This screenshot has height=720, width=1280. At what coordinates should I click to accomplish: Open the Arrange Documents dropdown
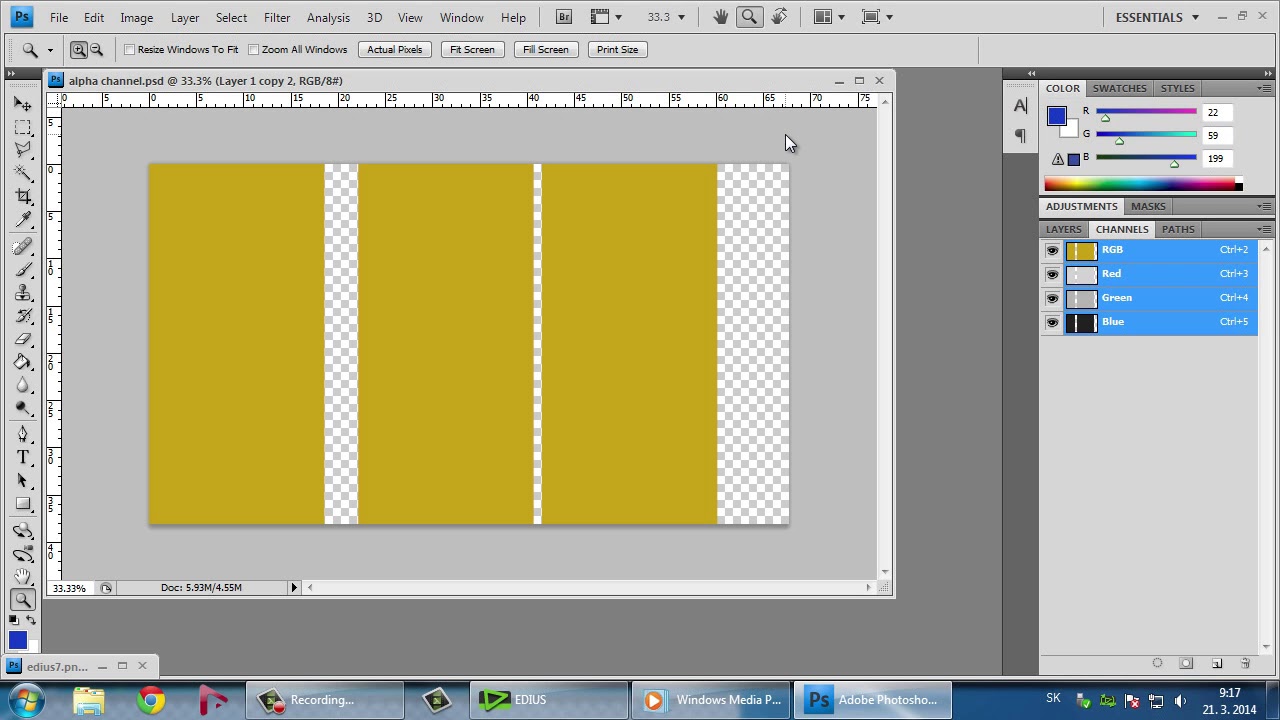[828, 17]
